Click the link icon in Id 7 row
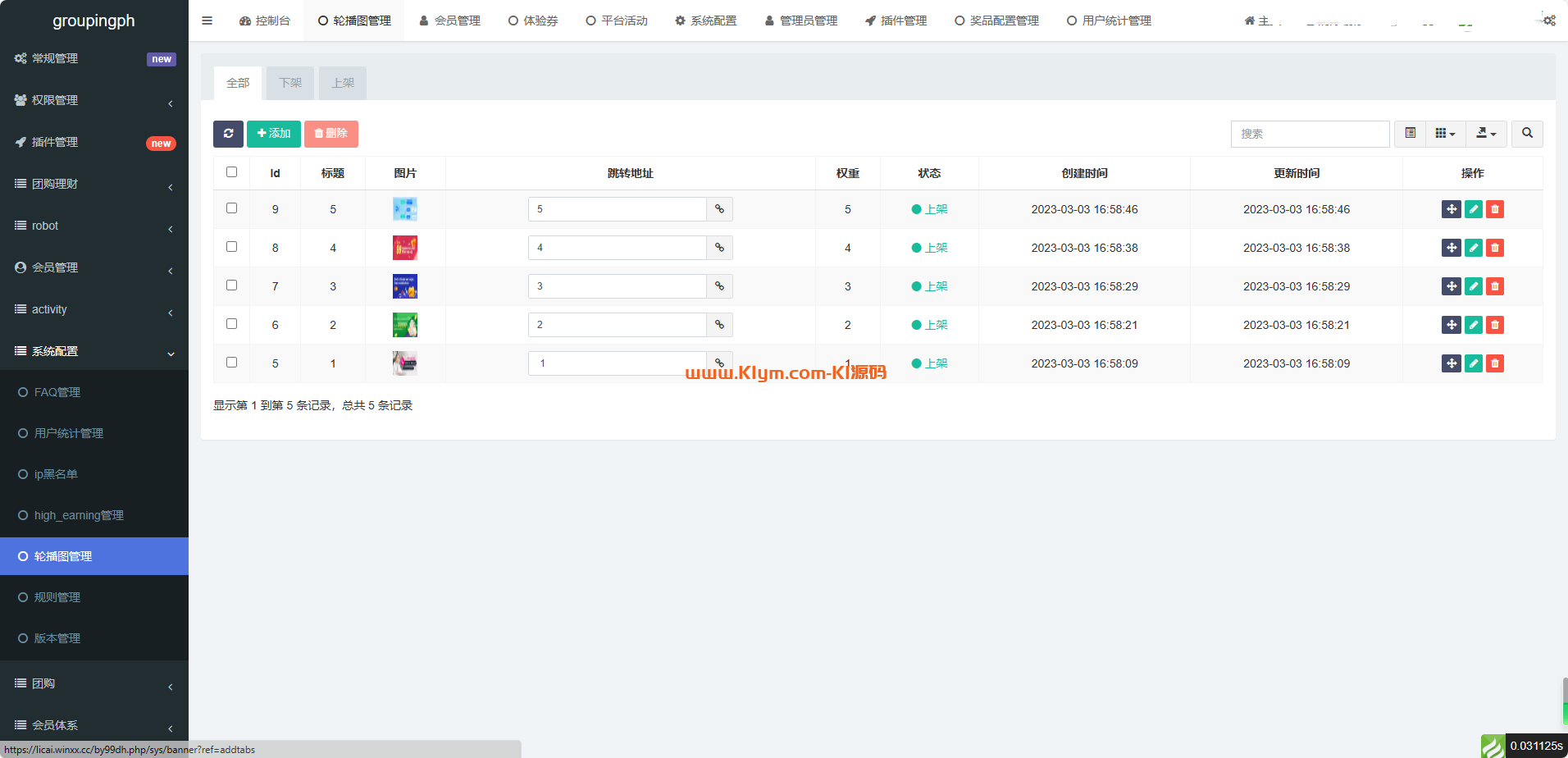This screenshot has width=1568, height=758. pos(719,286)
